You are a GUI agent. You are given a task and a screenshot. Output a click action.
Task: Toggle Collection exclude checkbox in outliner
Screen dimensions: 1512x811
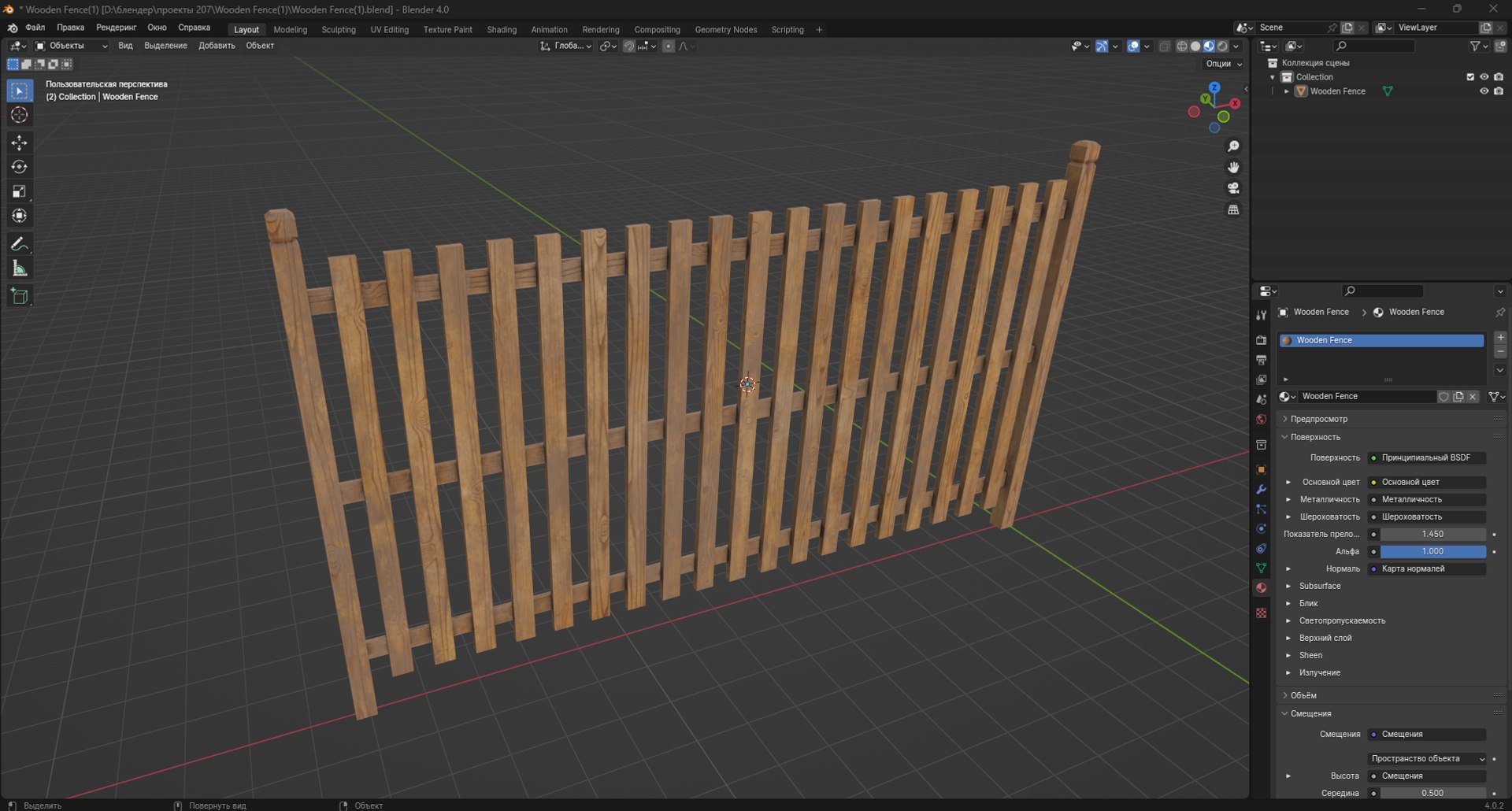tap(1469, 77)
